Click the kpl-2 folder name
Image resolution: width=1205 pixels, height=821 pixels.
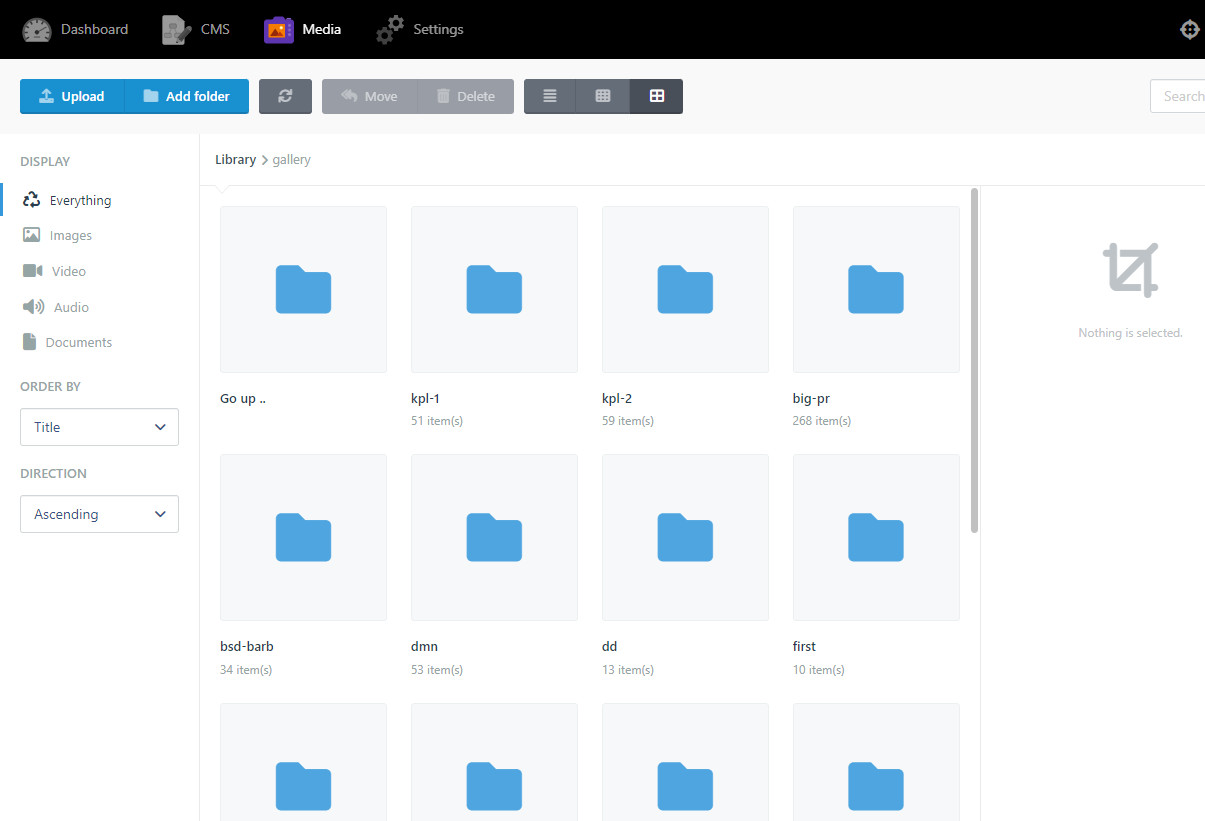(x=617, y=398)
